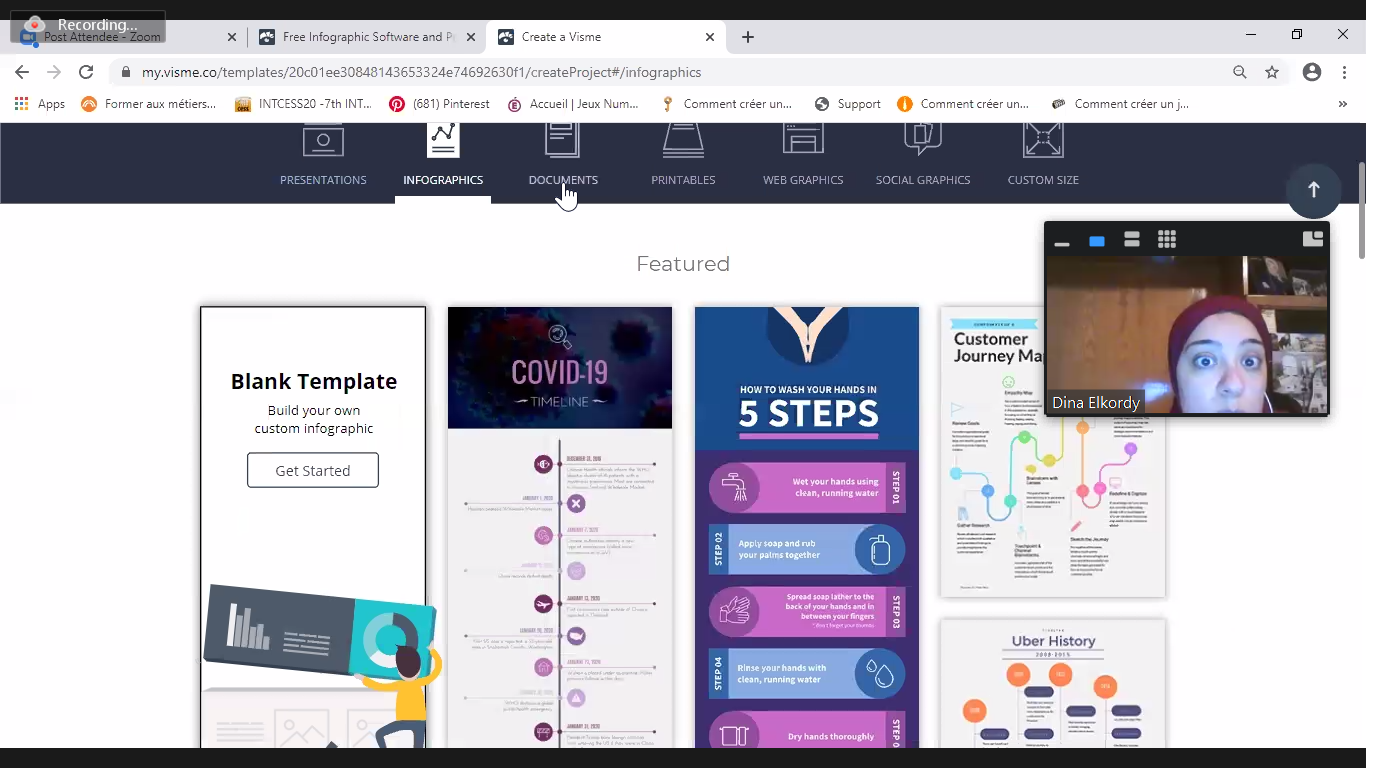Open the Documents category icon

[562, 141]
